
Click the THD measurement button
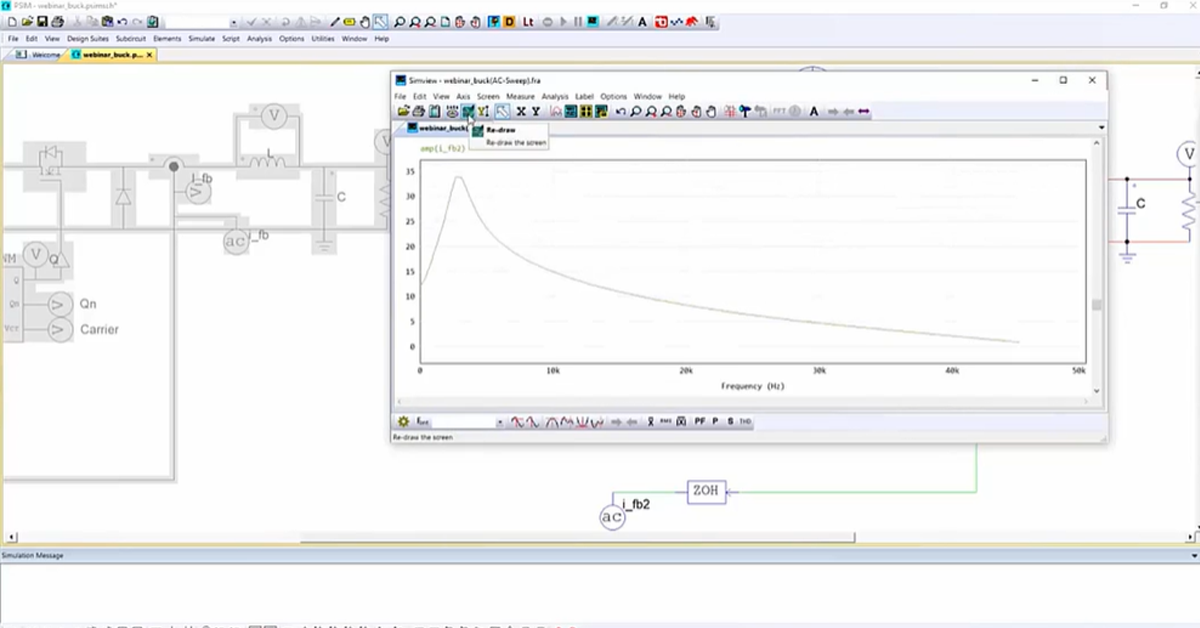[x=745, y=422]
